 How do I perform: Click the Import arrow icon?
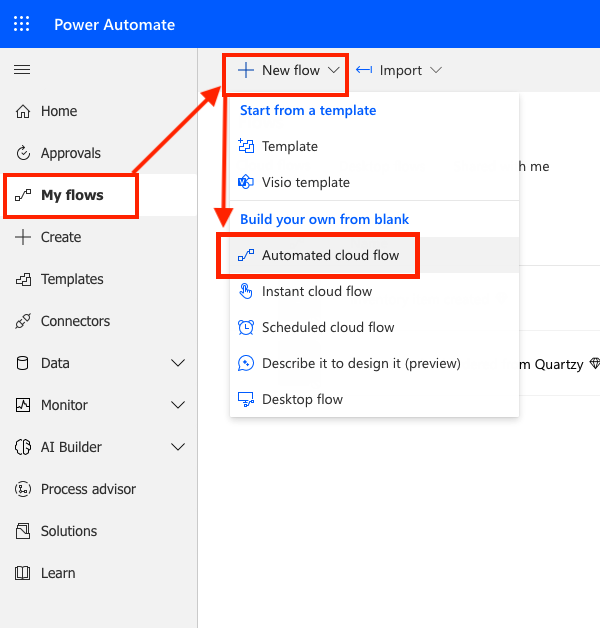(364, 70)
